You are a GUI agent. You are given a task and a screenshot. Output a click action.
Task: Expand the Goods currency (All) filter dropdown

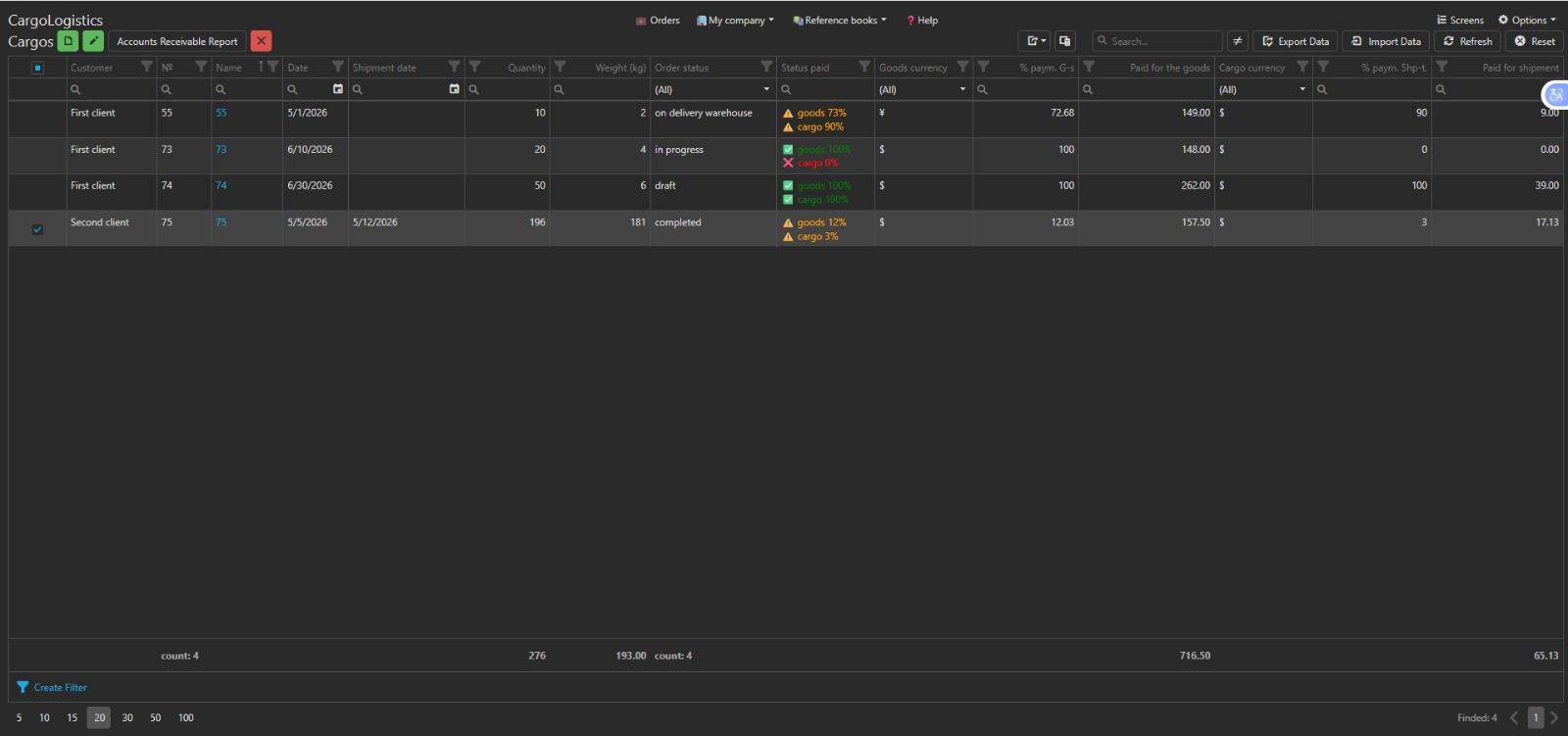click(962, 89)
